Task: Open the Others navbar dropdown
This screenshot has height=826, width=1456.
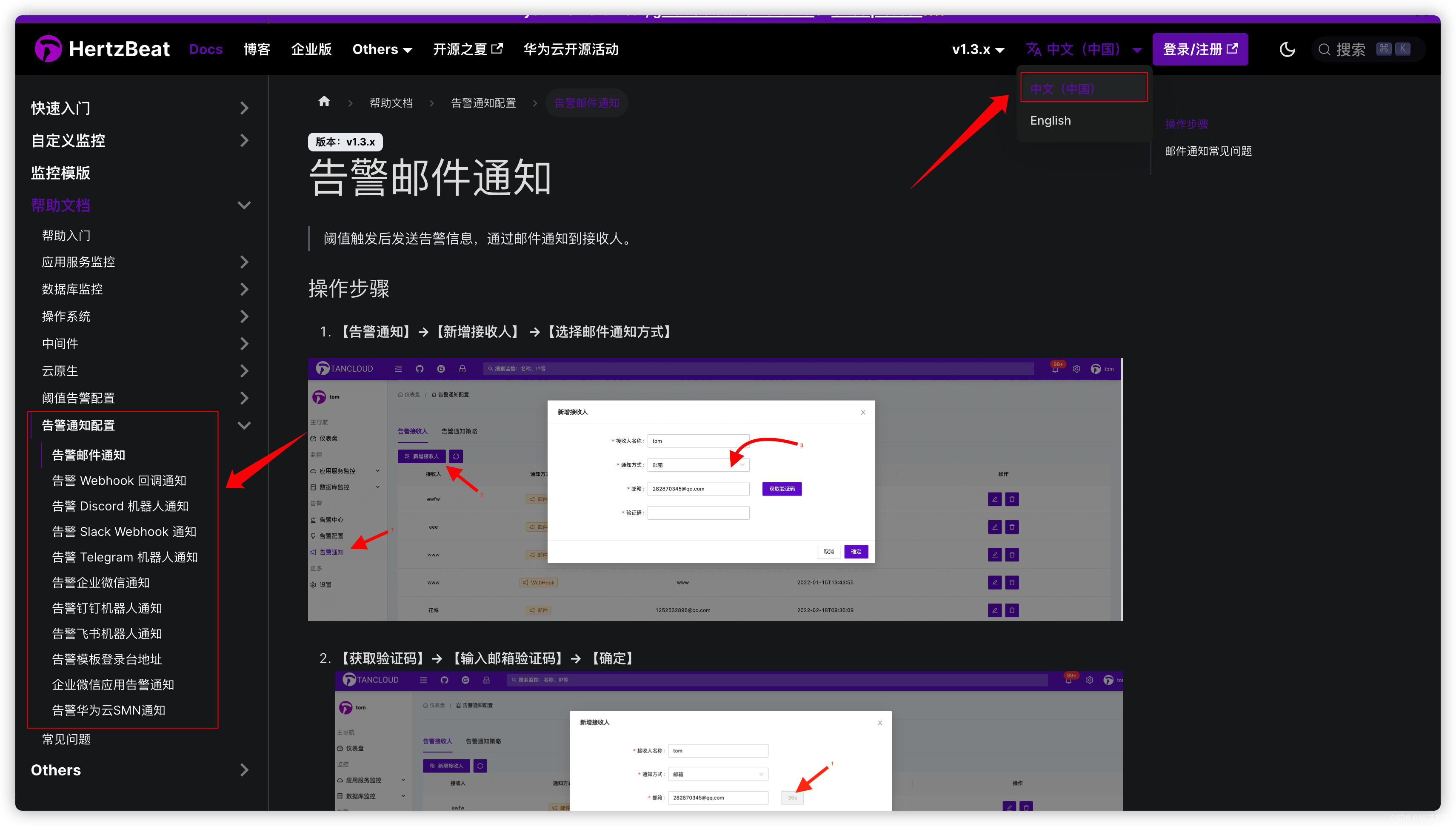Action: [382, 49]
